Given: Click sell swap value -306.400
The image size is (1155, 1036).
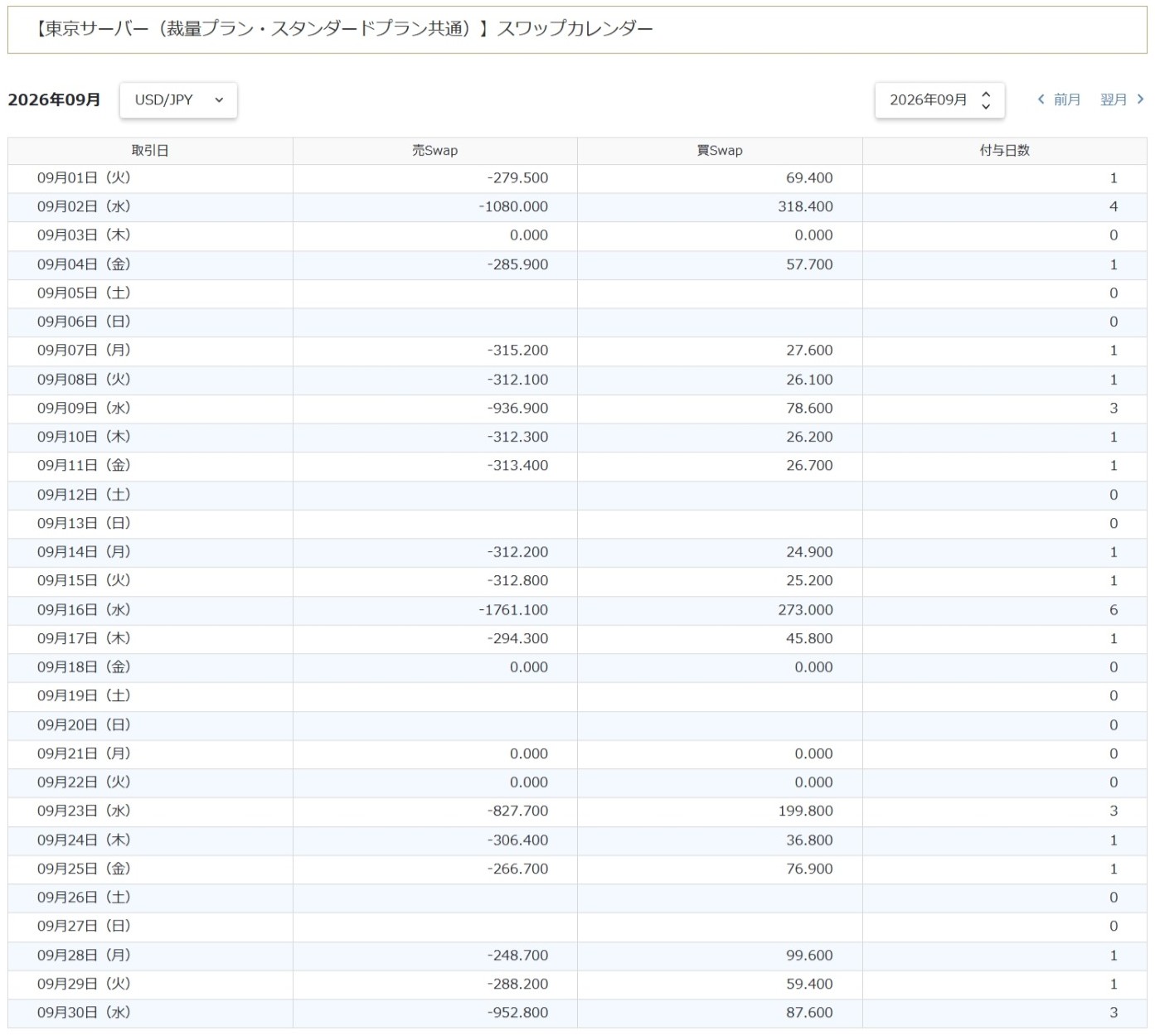Looking at the screenshot, I should point(517,840).
